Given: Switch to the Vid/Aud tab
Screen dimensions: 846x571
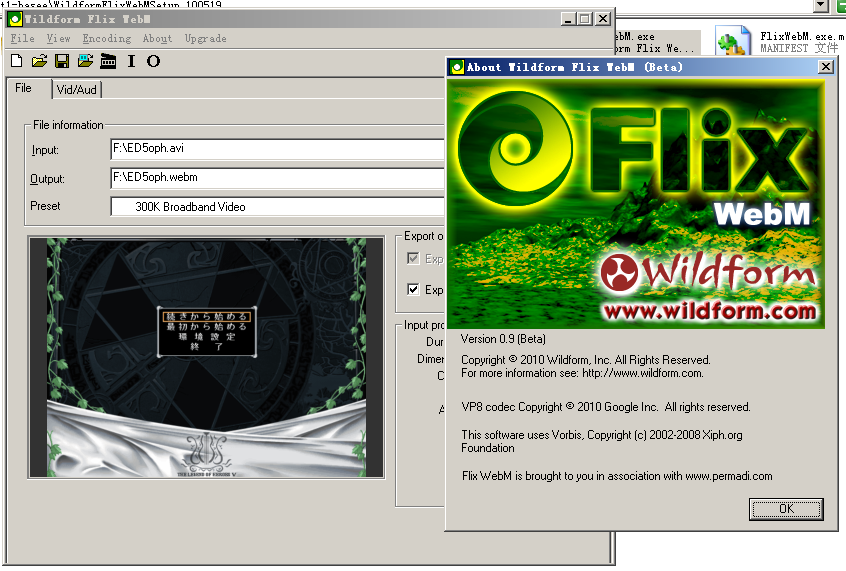Looking at the screenshot, I should [77, 89].
